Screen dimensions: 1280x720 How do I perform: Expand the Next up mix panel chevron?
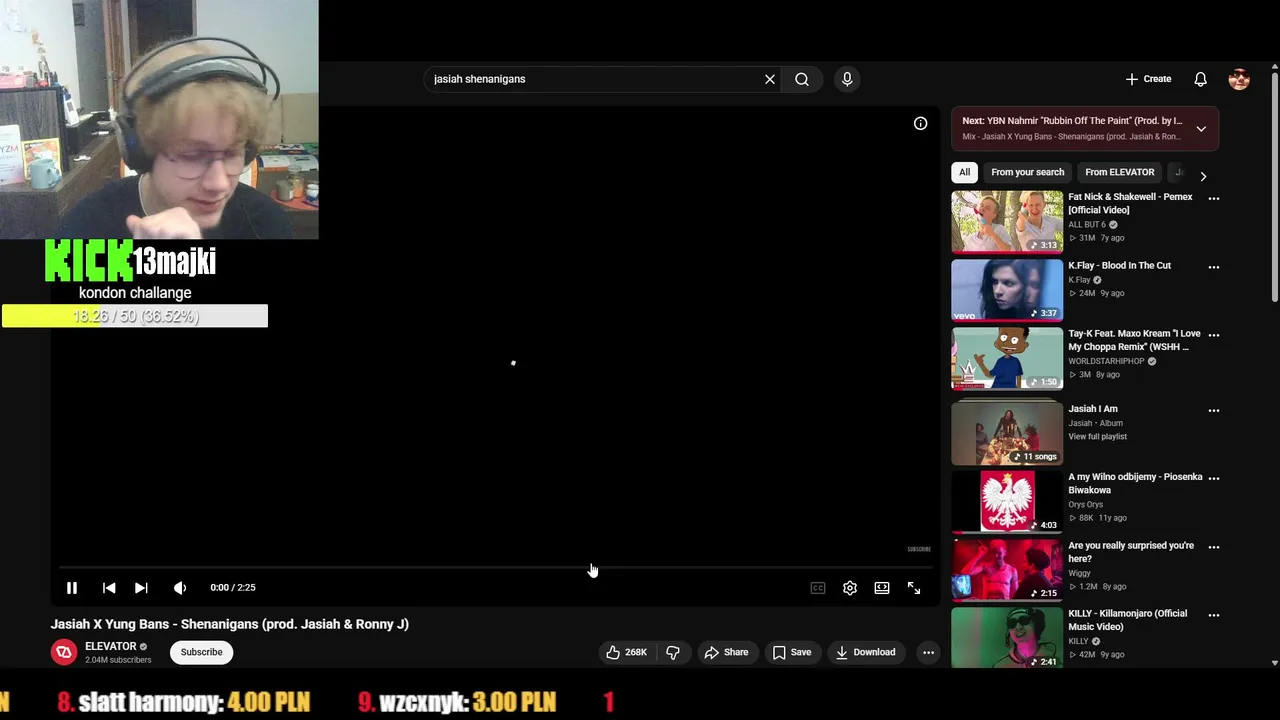(1201, 129)
